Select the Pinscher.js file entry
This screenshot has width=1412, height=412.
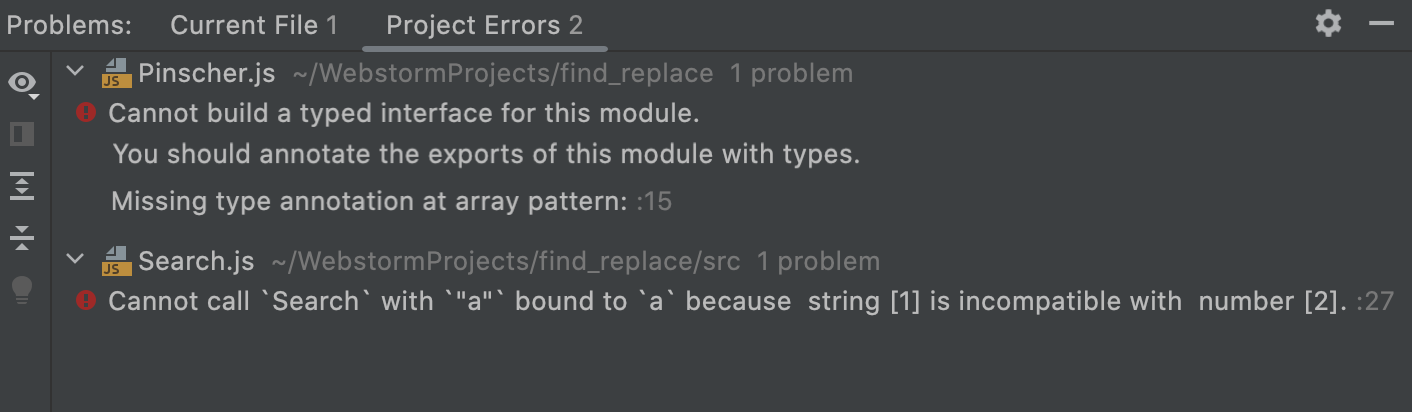point(206,73)
